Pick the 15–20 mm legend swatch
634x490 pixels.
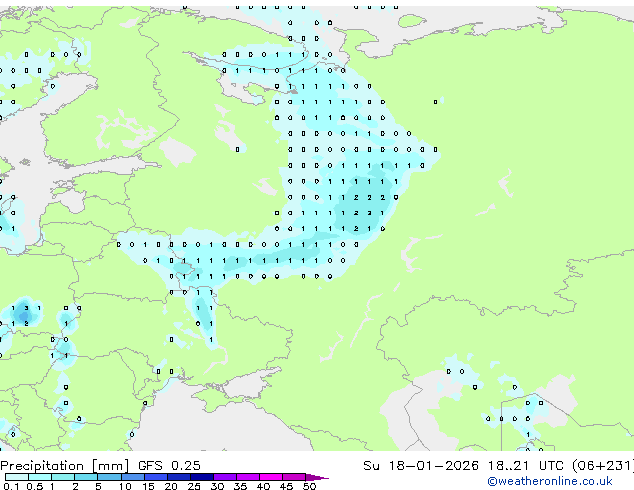point(155,477)
